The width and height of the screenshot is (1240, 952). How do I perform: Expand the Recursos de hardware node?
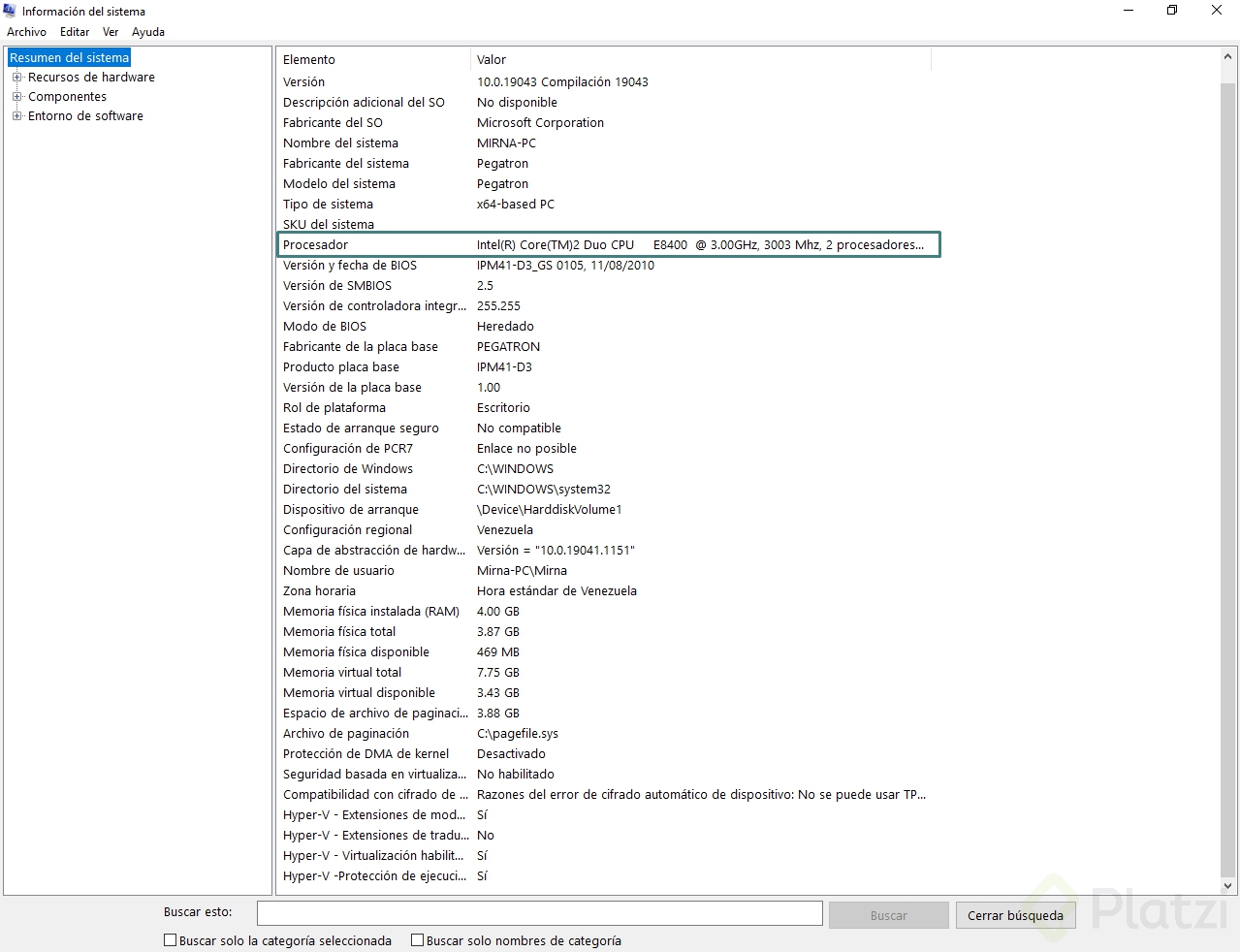point(16,78)
